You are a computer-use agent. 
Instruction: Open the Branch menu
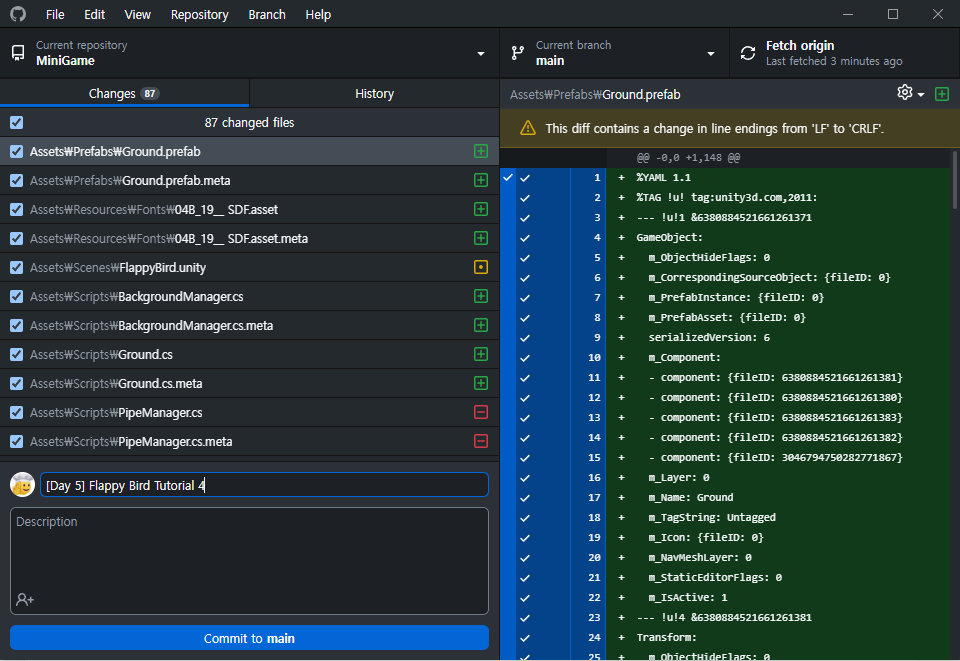267,14
